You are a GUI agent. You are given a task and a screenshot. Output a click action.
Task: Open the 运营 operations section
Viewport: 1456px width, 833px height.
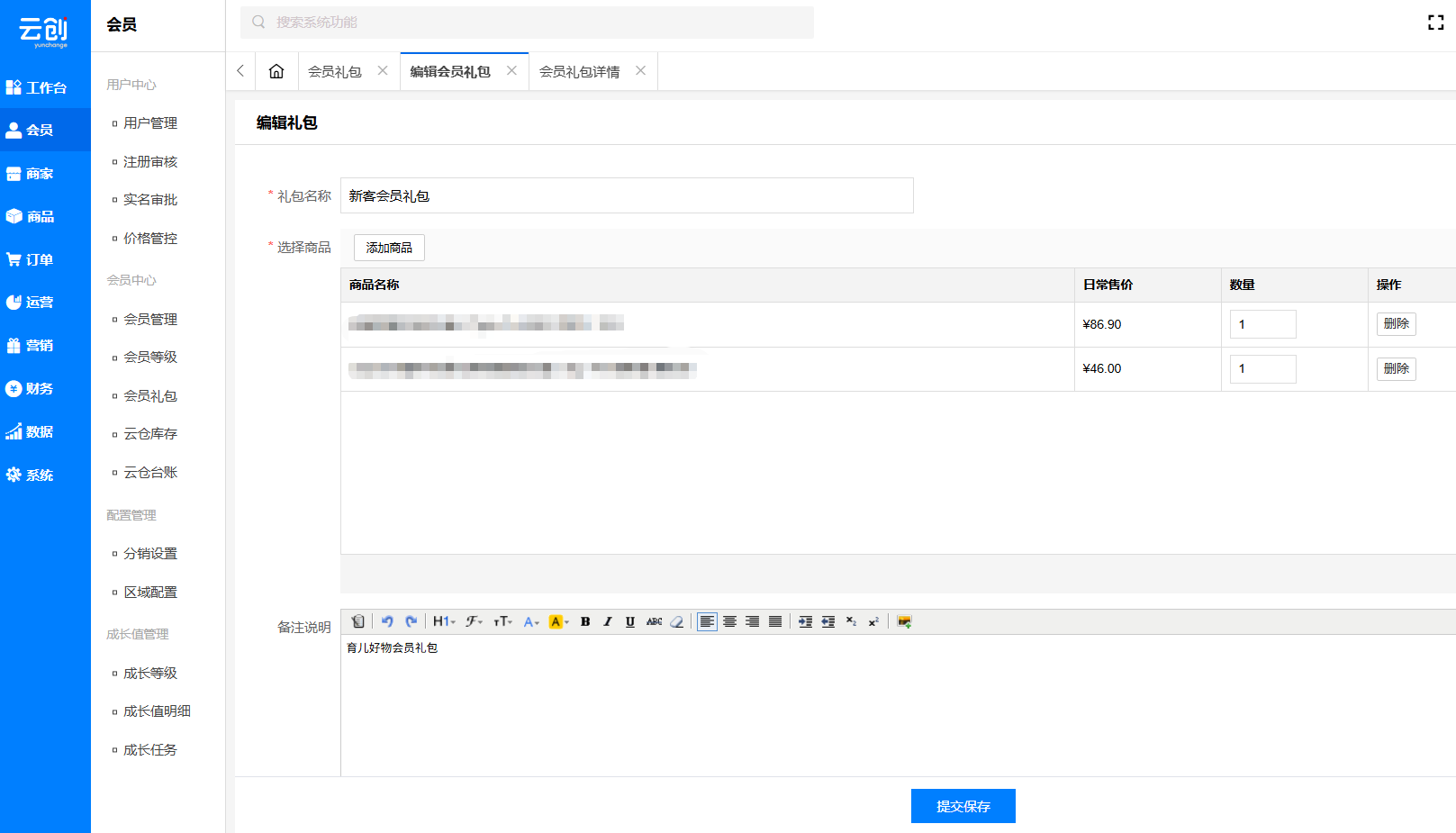point(45,303)
